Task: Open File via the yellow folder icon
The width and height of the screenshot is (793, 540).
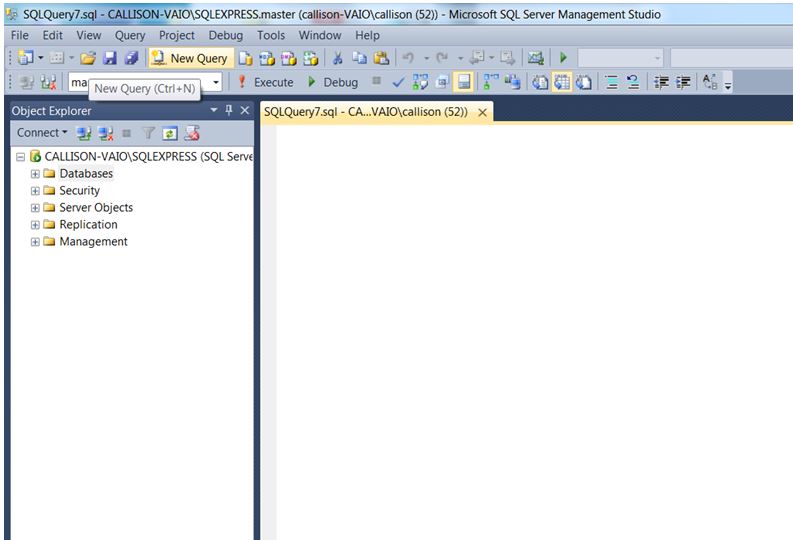Action: pyautogui.click(x=87, y=58)
